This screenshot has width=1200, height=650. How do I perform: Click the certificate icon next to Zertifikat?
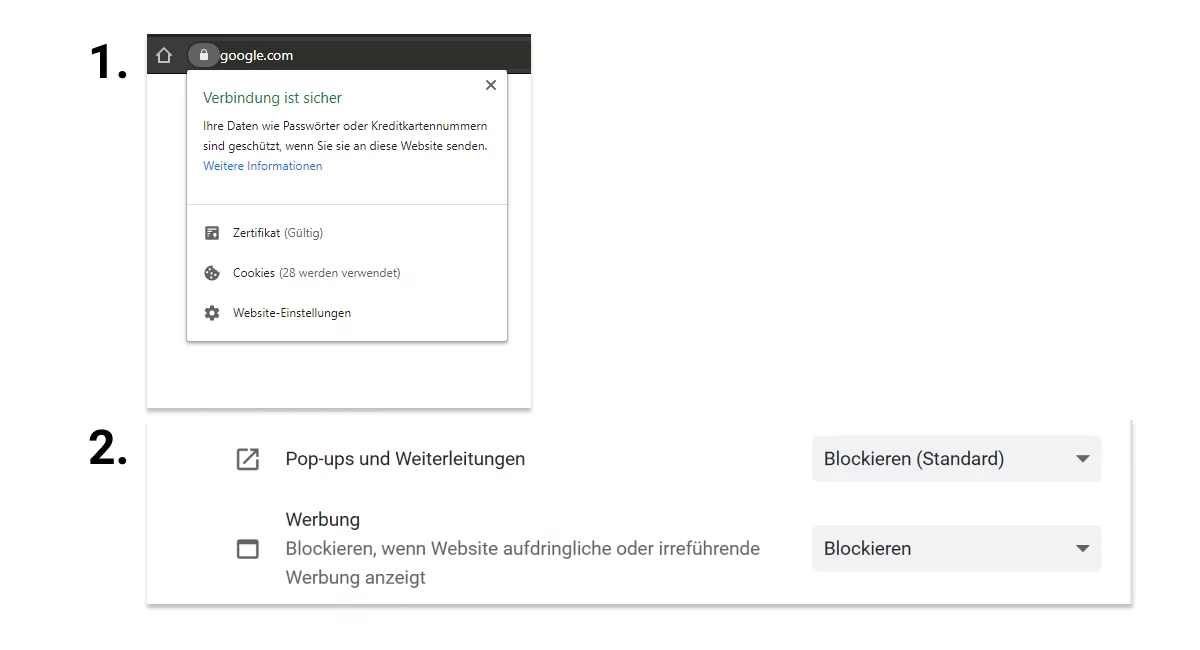pos(212,233)
